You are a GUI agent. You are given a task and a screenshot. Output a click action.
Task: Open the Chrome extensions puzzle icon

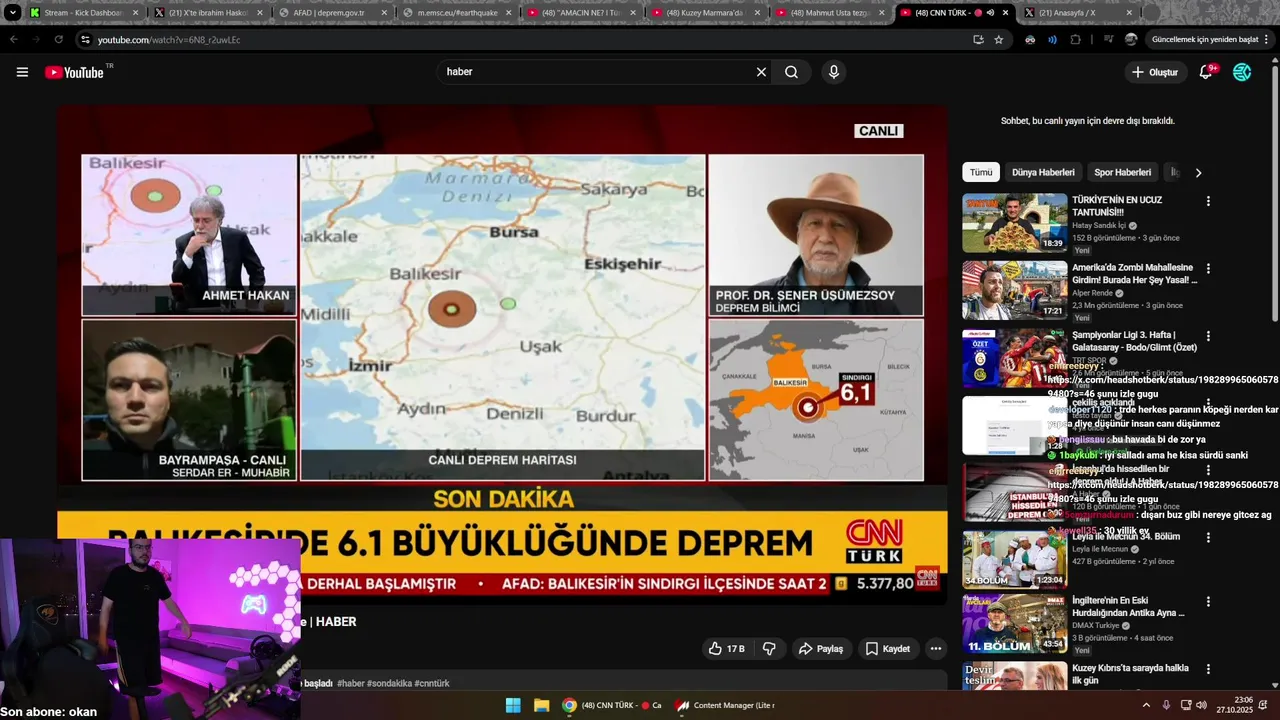(x=1076, y=40)
